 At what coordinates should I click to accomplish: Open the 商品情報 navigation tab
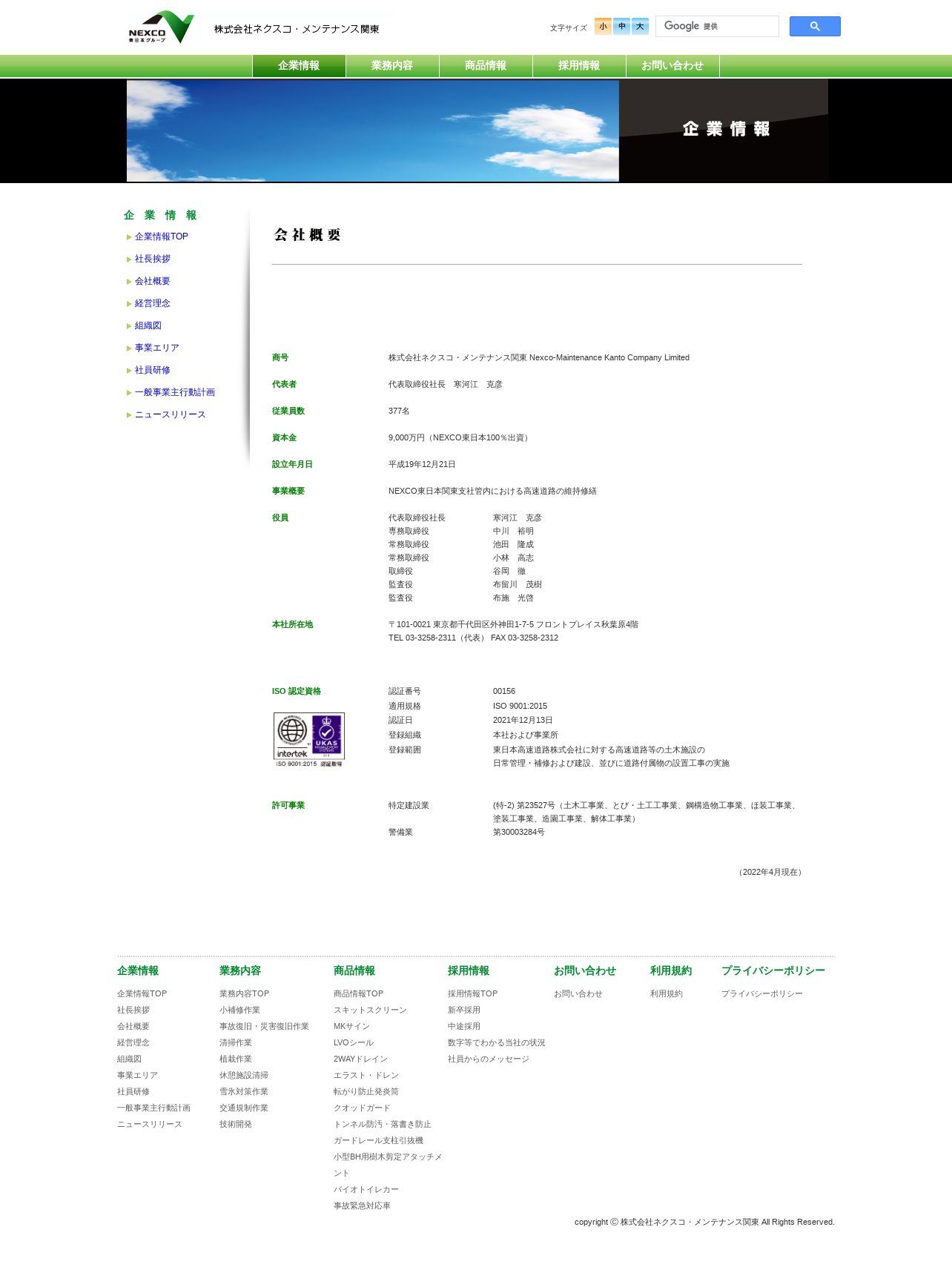pos(486,66)
